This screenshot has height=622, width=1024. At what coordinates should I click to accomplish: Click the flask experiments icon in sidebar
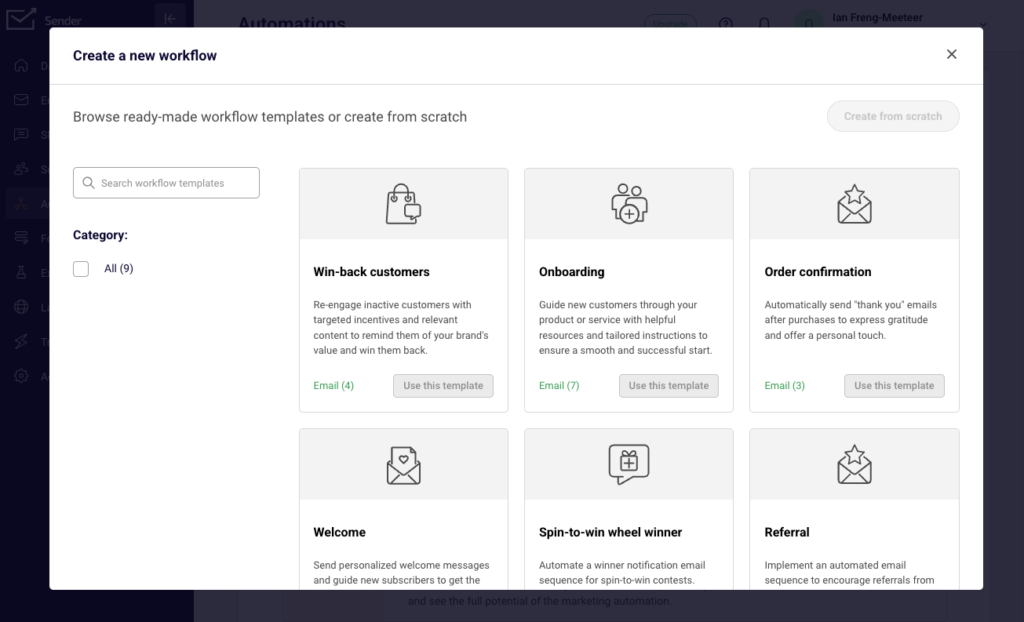tap(20, 272)
